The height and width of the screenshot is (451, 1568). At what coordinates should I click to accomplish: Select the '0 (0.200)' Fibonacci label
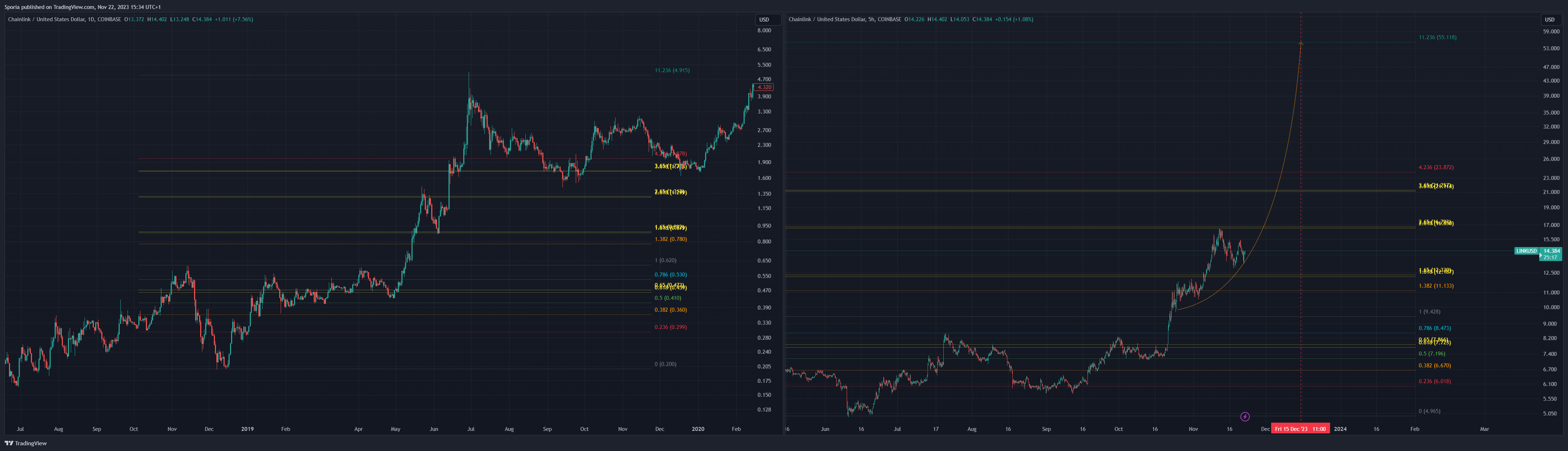[x=665, y=364]
